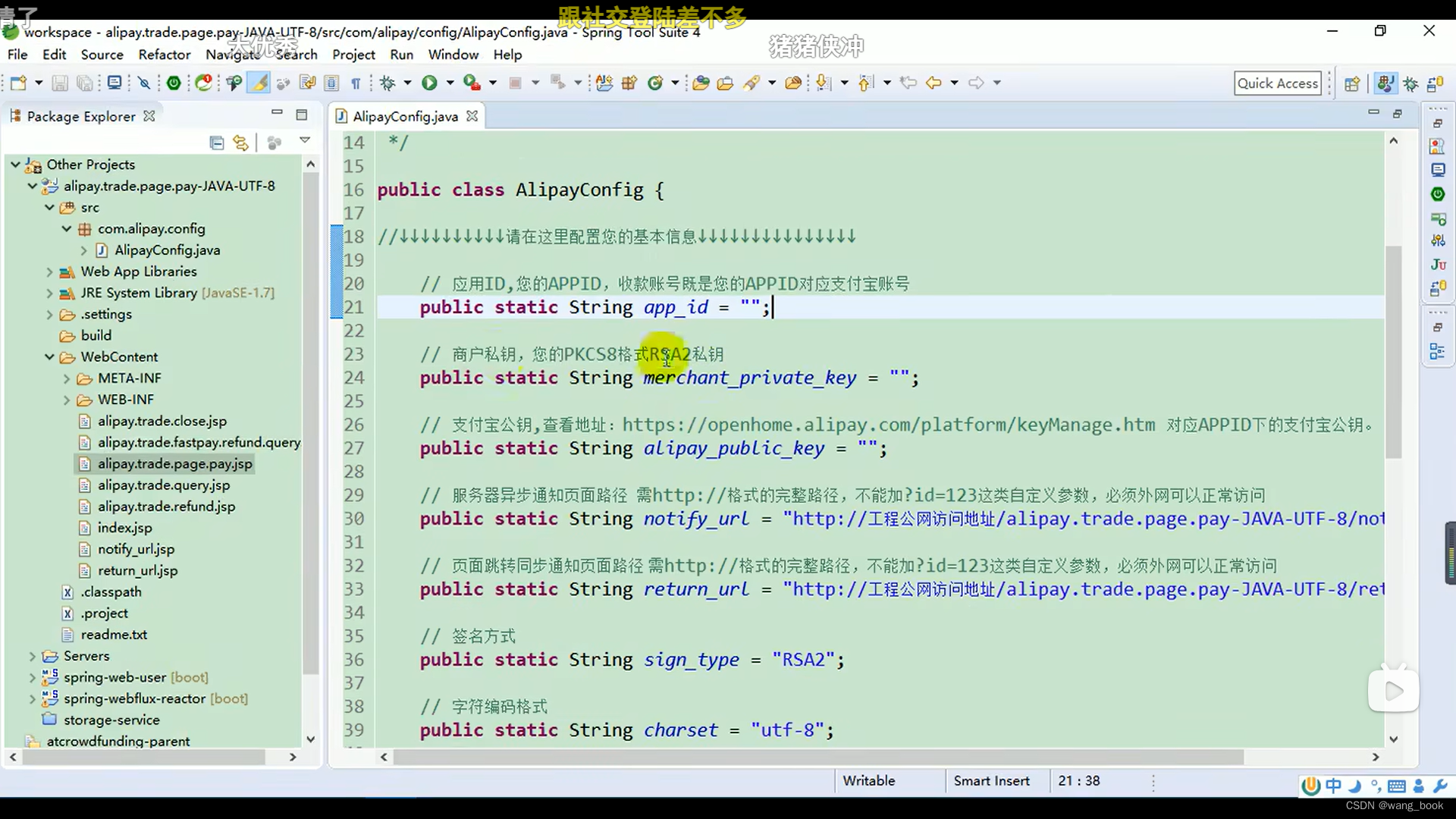This screenshot has height=819, width=1456.
Task: Click the Open Perspective icon
Action: pos(1351,83)
